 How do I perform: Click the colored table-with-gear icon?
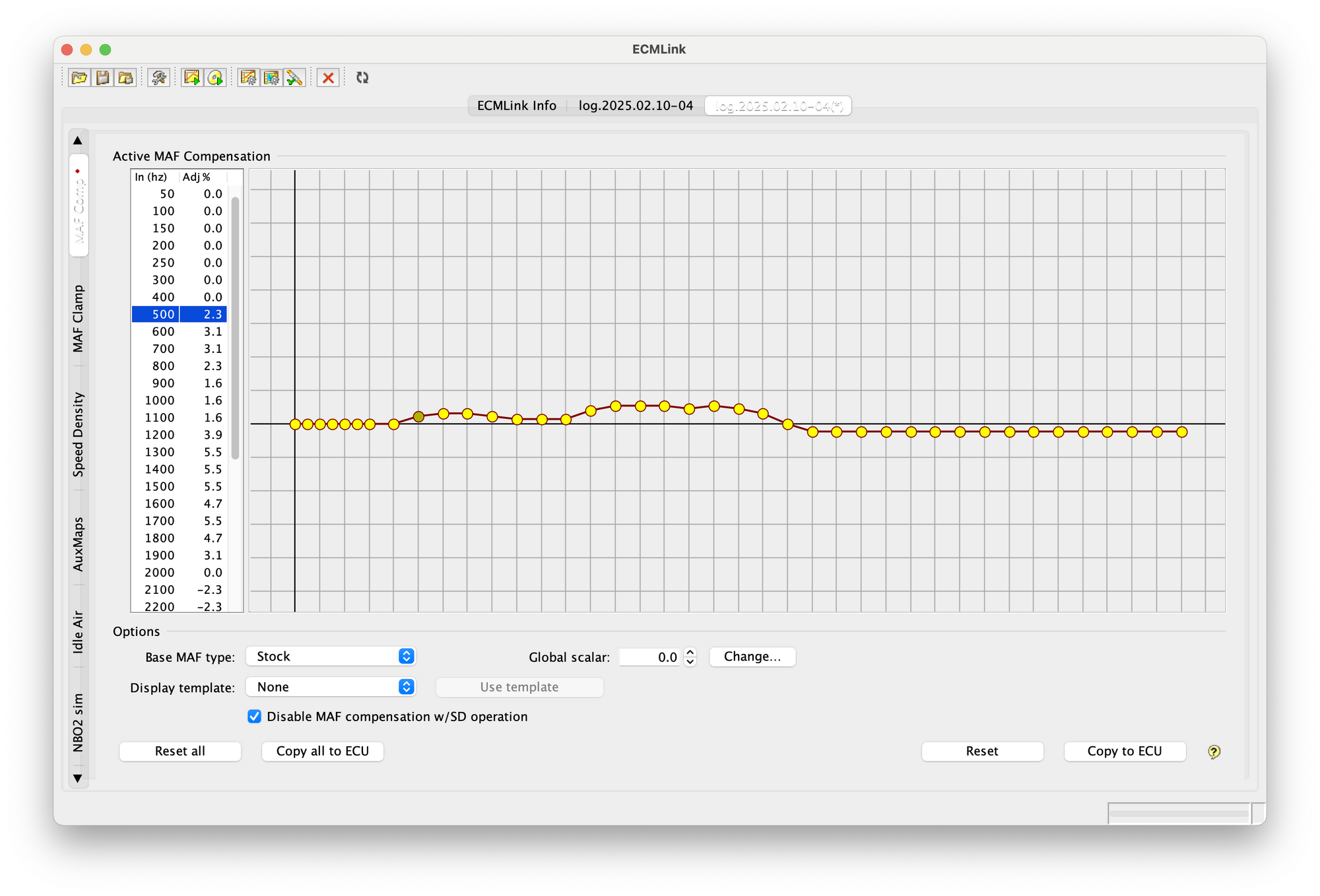point(271,78)
